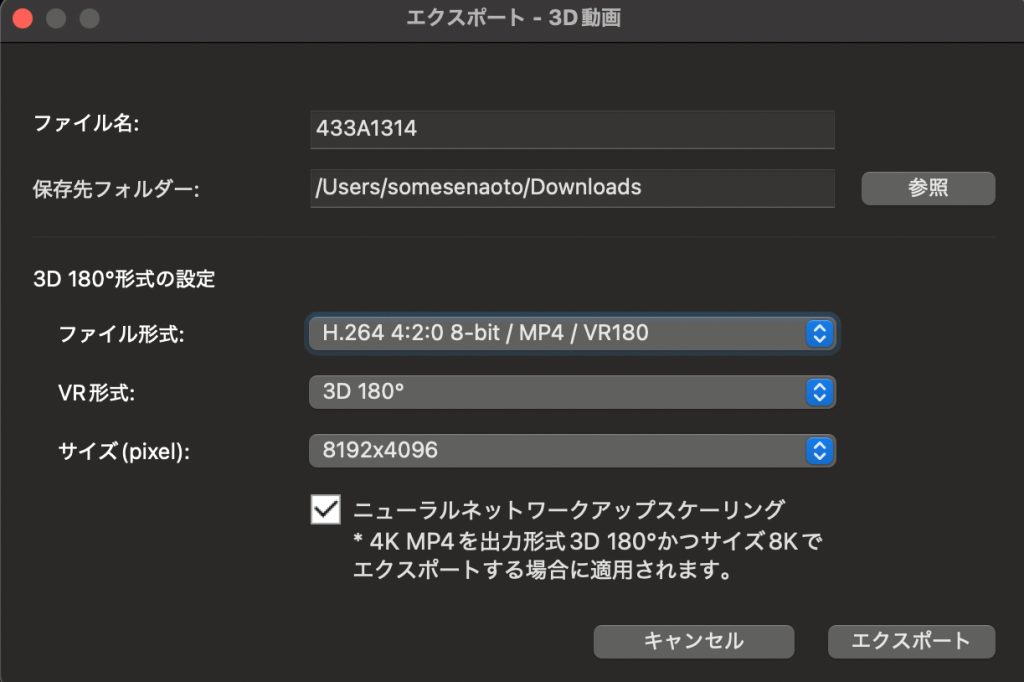
Task: Click the 3D 180°形式の設定 section heading
Action: 124,279
